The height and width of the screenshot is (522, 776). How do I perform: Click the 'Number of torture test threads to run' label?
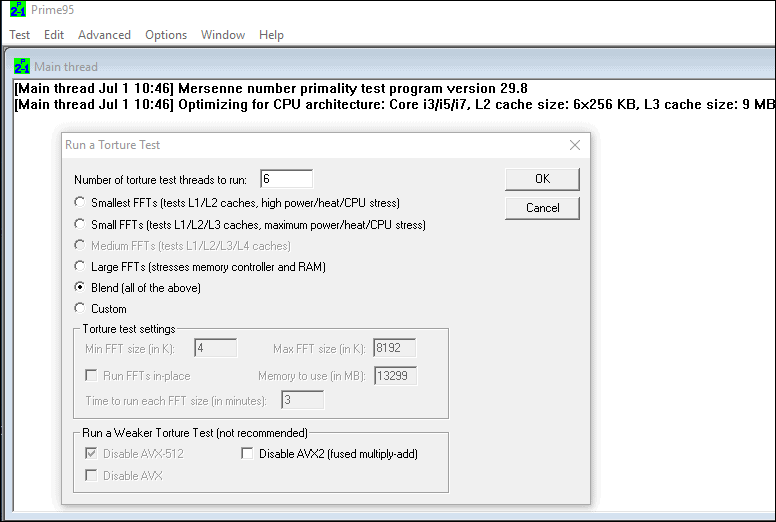[x=160, y=180]
